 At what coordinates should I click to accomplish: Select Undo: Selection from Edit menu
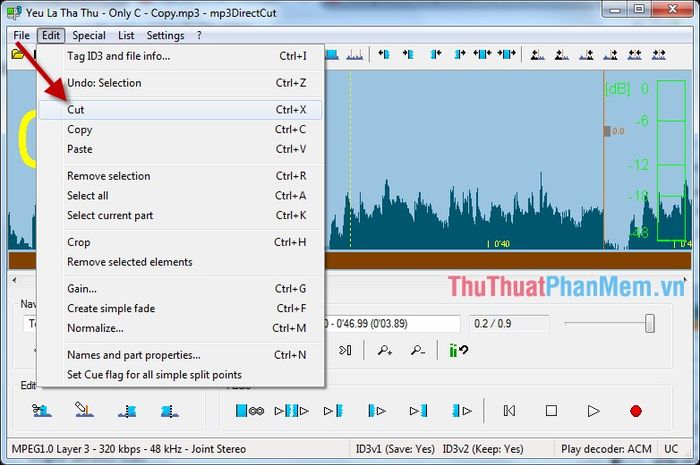pos(180,83)
